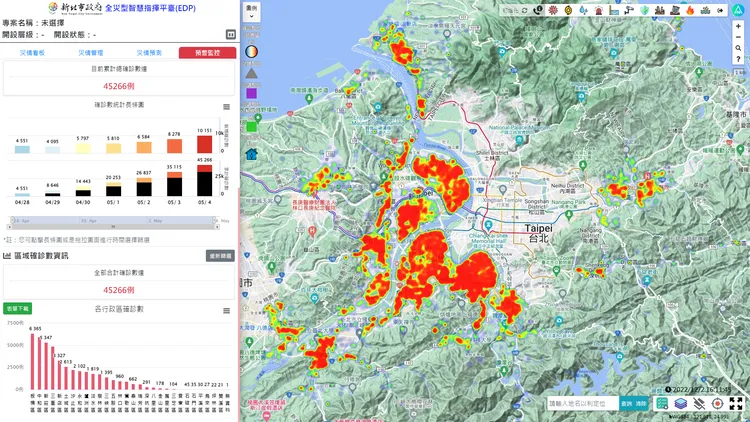This screenshot has height=422, width=750.
Task: Click the red alarm siren icon
Action: point(598,10)
